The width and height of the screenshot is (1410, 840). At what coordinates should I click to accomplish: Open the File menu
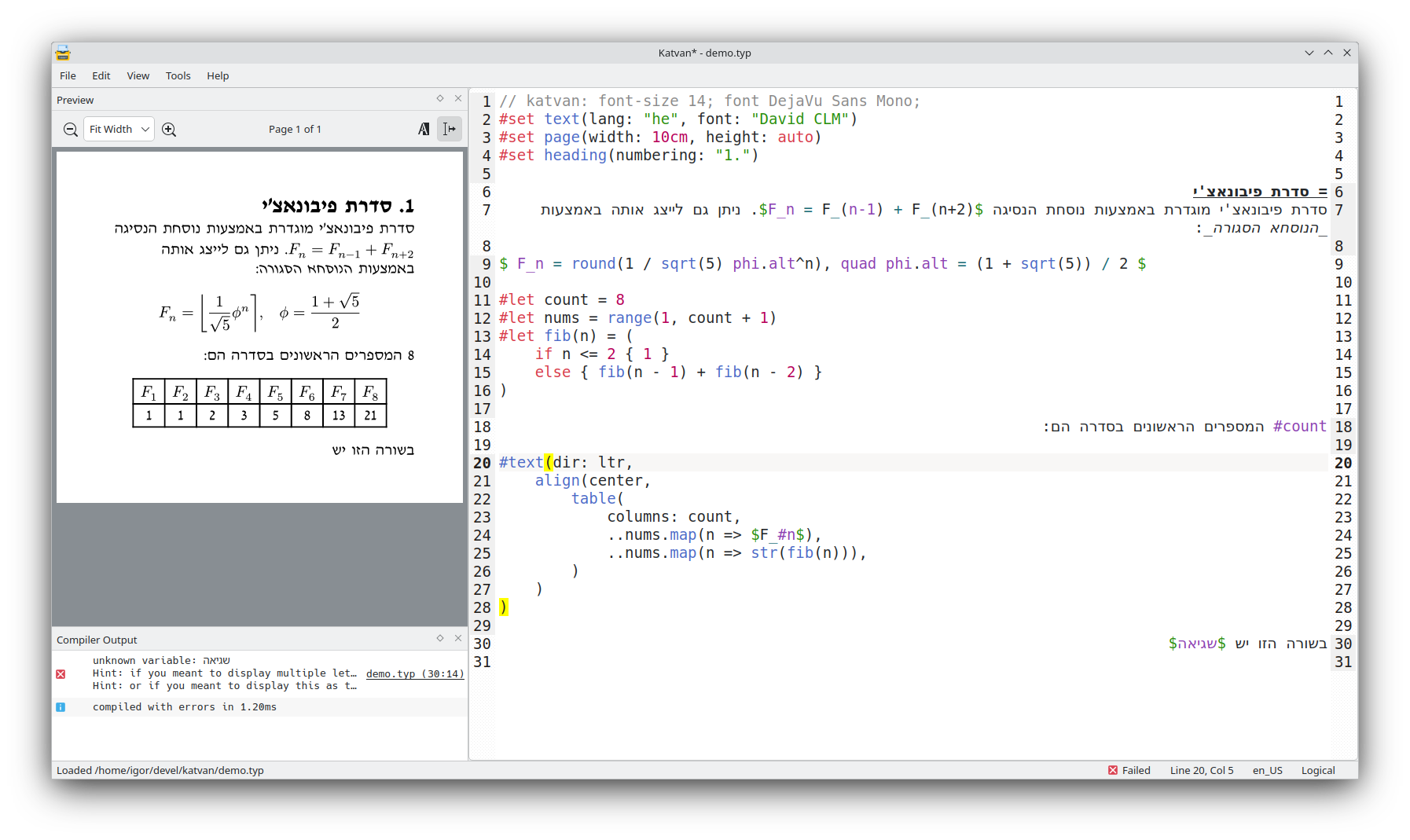68,76
